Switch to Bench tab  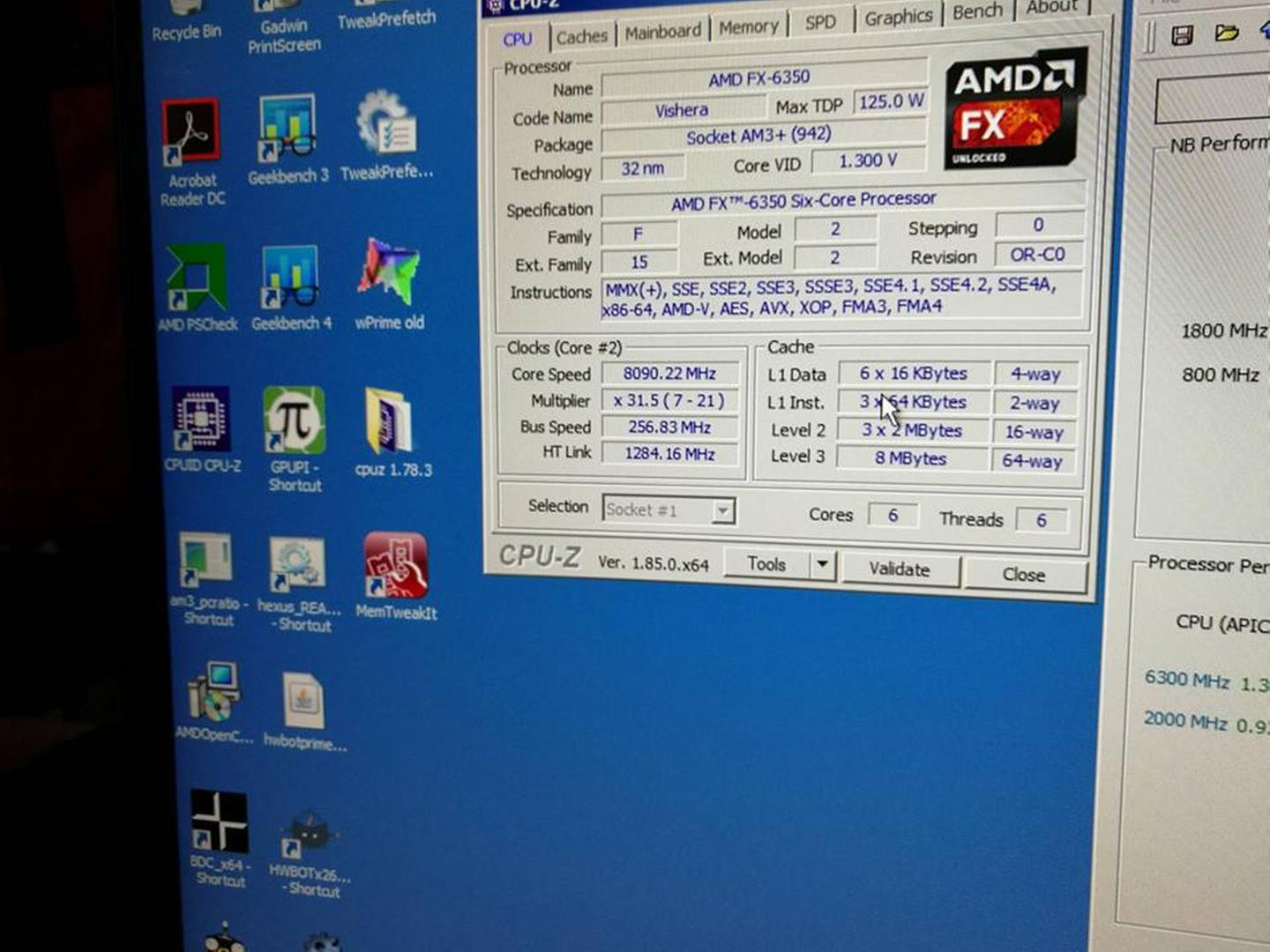click(x=977, y=11)
